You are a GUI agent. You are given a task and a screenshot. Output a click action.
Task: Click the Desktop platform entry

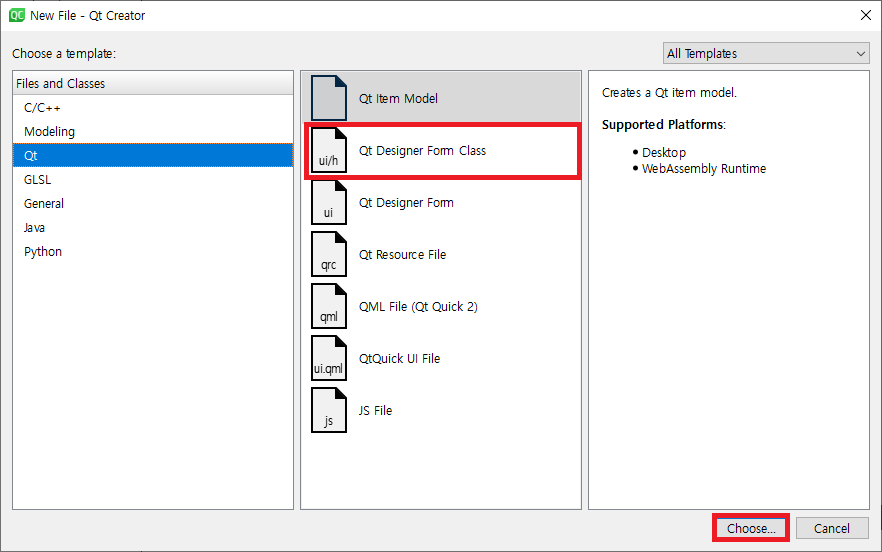tap(664, 152)
